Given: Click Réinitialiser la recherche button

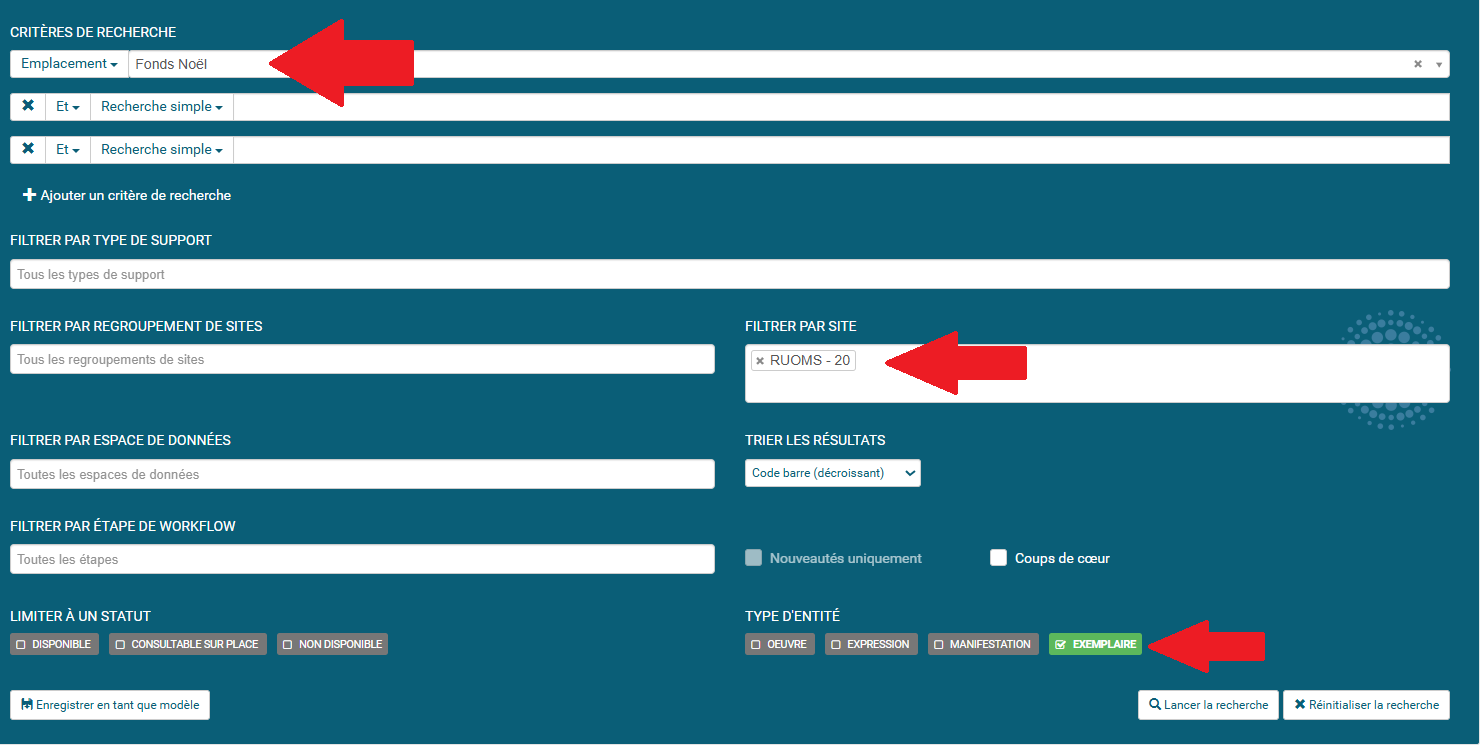Looking at the screenshot, I should tap(1366, 705).
